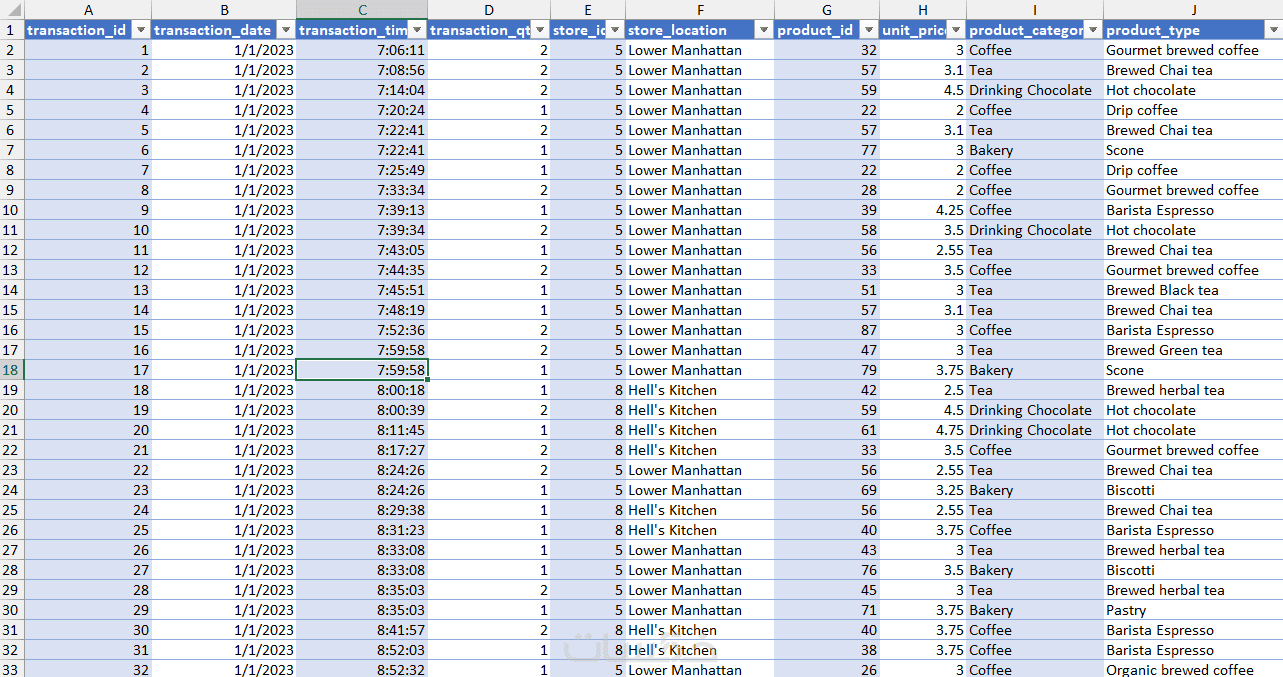1283x677 pixels.
Task: Open the store_id filter dropdown
Action: click(x=615, y=30)
